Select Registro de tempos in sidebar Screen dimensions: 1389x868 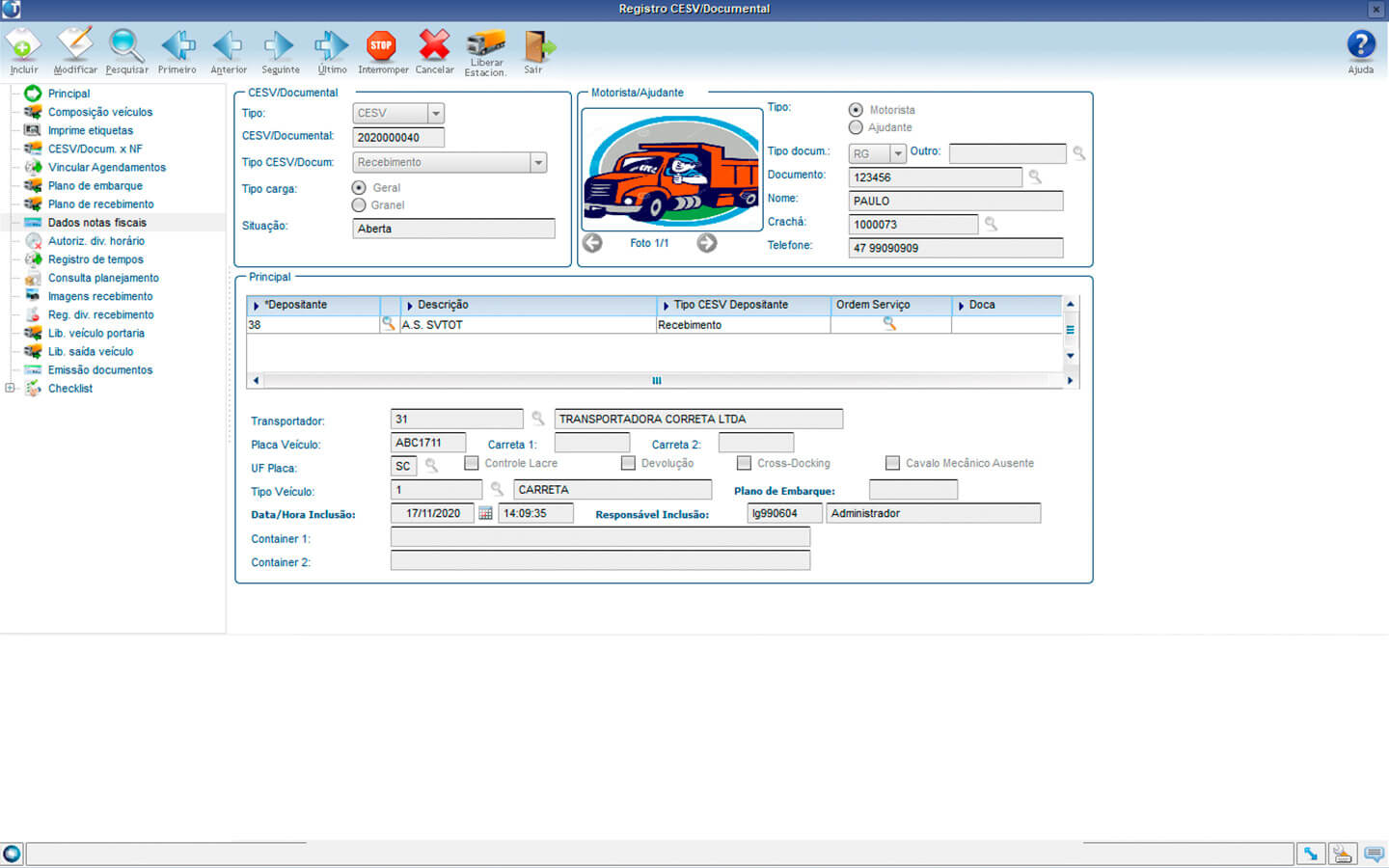[95, 259]
